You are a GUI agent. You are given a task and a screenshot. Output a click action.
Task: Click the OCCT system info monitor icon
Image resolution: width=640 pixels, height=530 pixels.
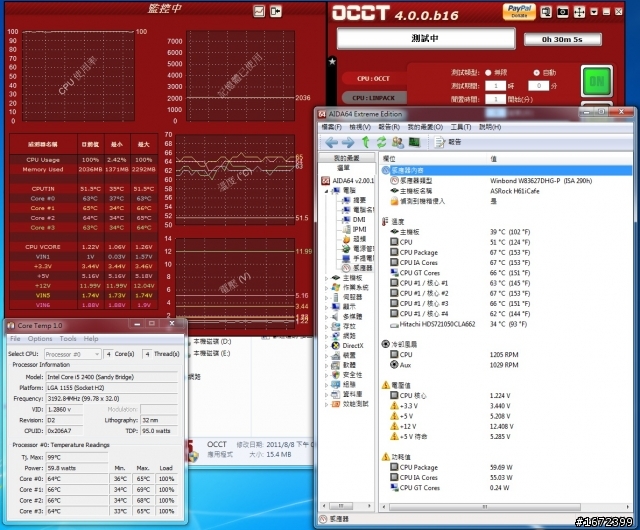pos(546,12)
